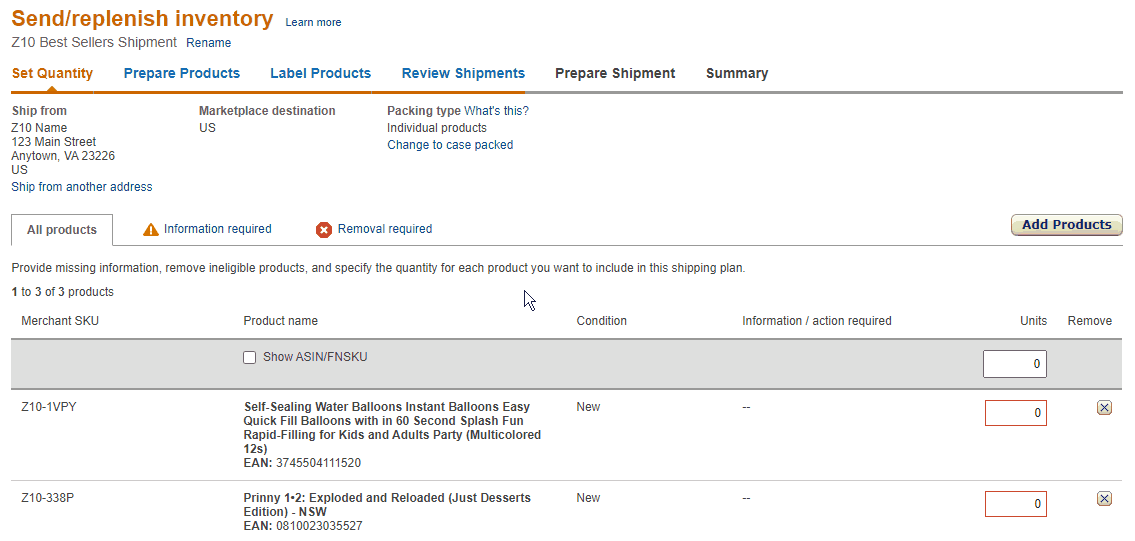
Task: Click Change to case packed link
Action: tap(450, 145)
